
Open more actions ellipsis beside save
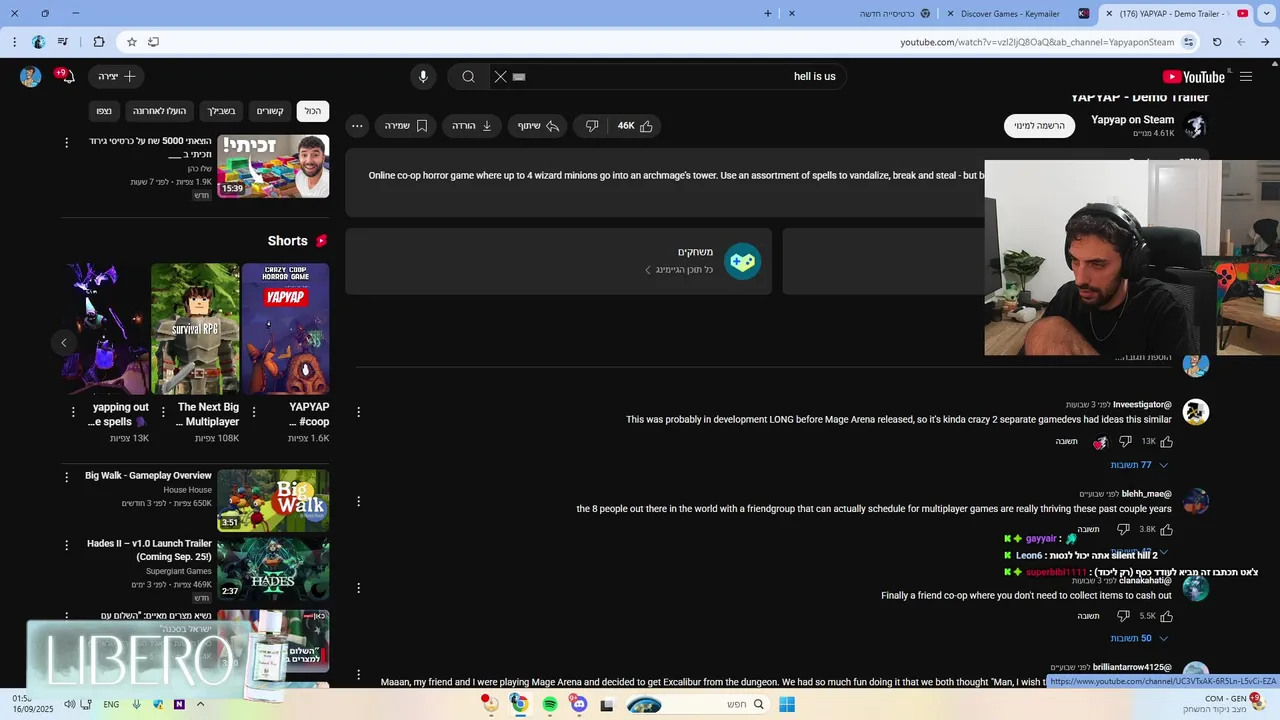click(357, 126)
